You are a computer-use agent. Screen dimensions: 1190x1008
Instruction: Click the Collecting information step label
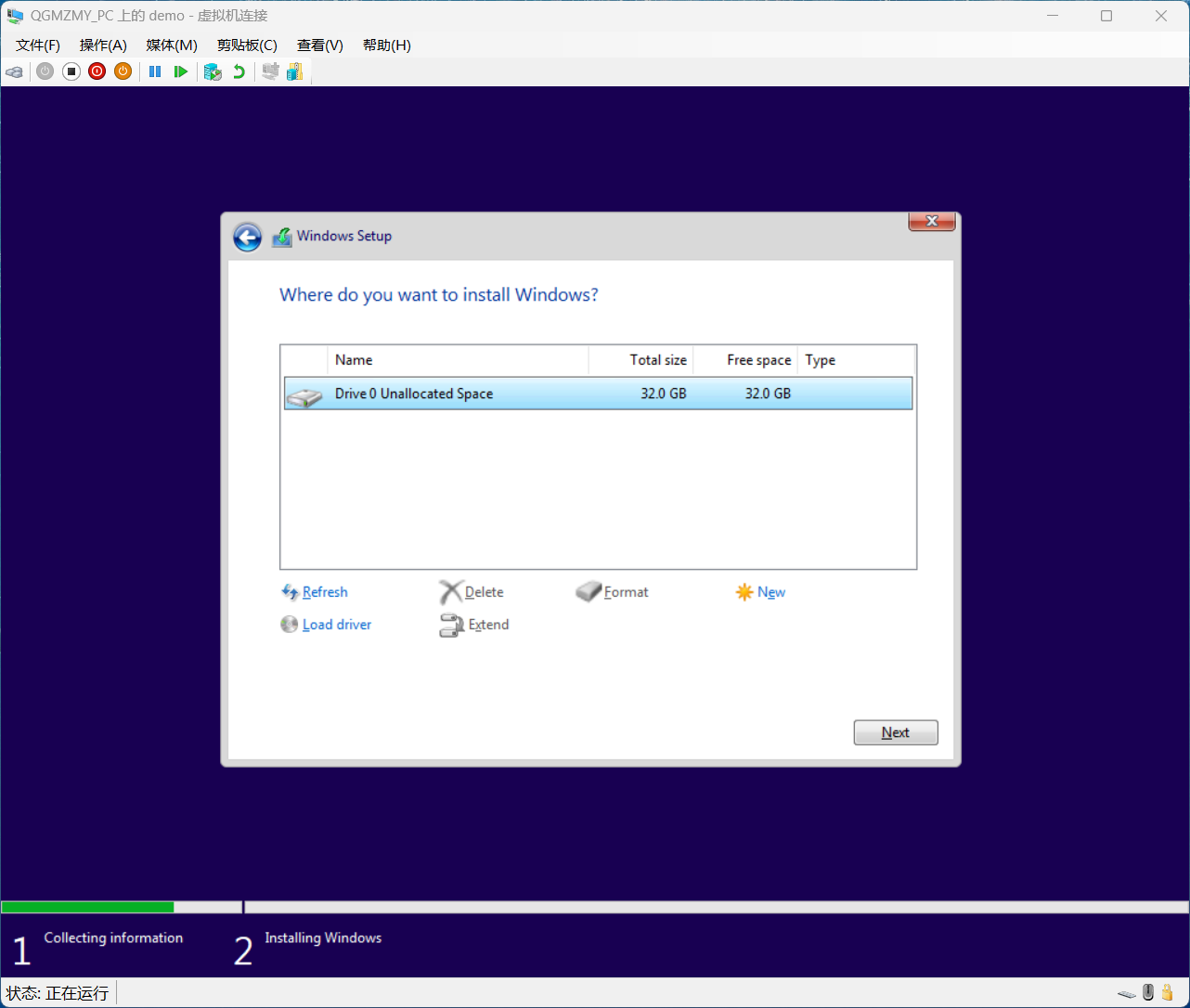(x=113, y=938)
